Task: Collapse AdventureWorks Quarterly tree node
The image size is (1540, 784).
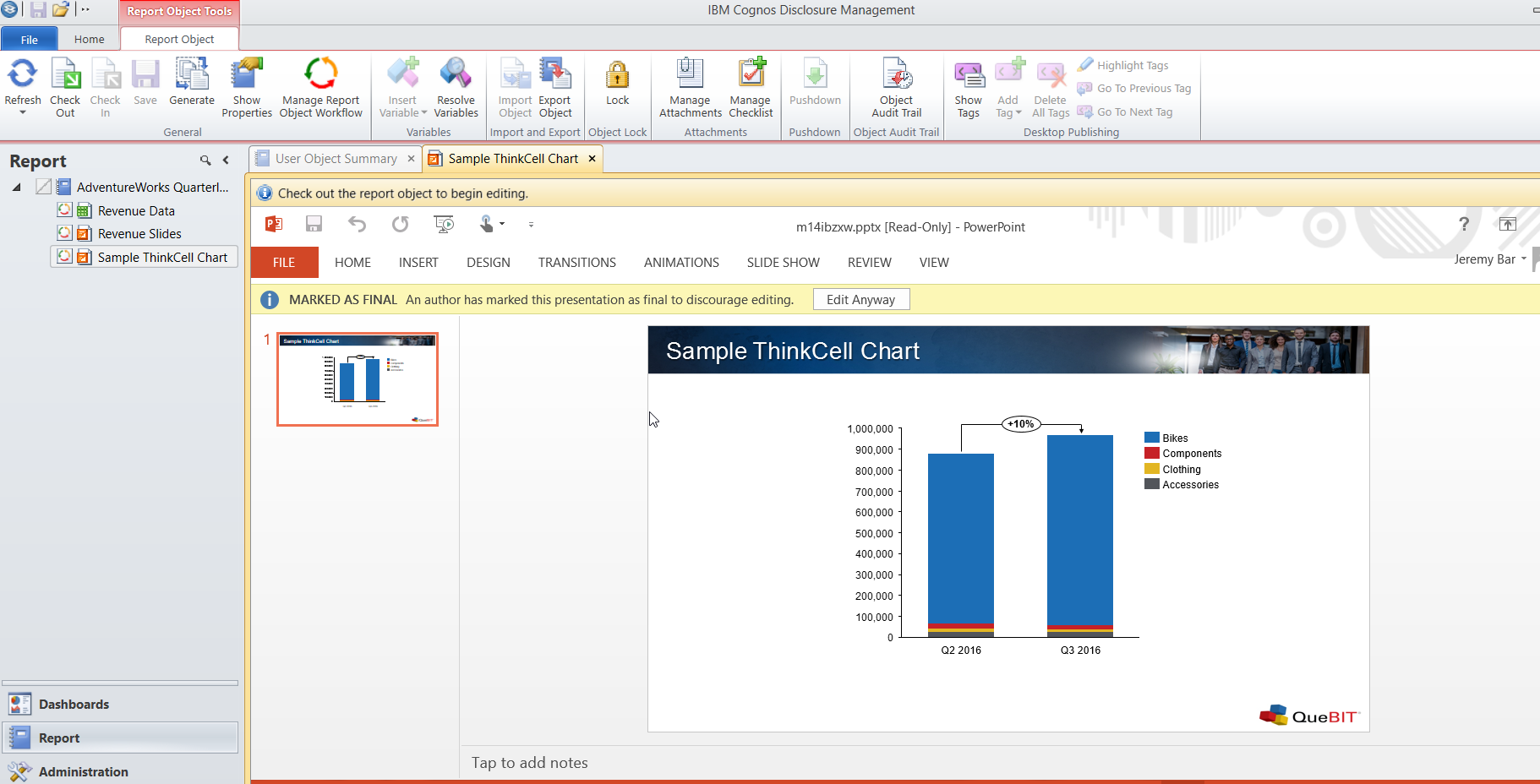Action: tap(17, 188)
